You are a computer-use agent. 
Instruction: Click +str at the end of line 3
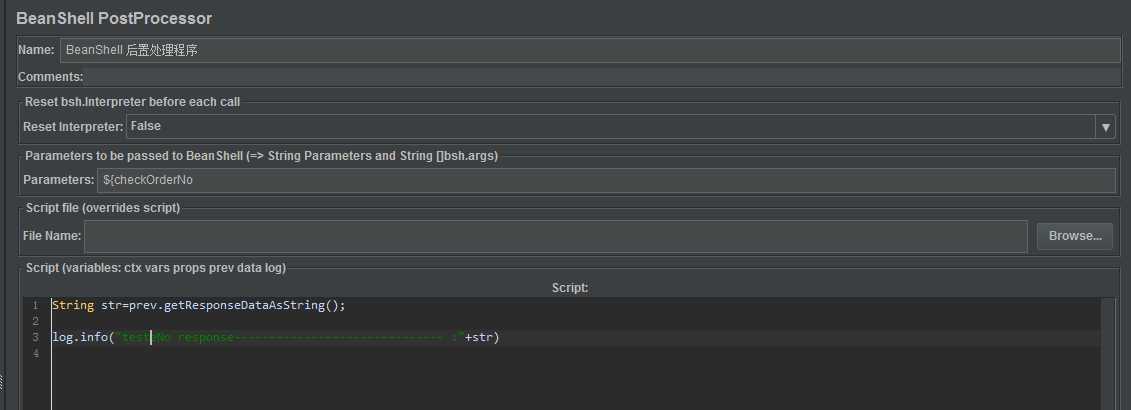click(x=480, y=337)
